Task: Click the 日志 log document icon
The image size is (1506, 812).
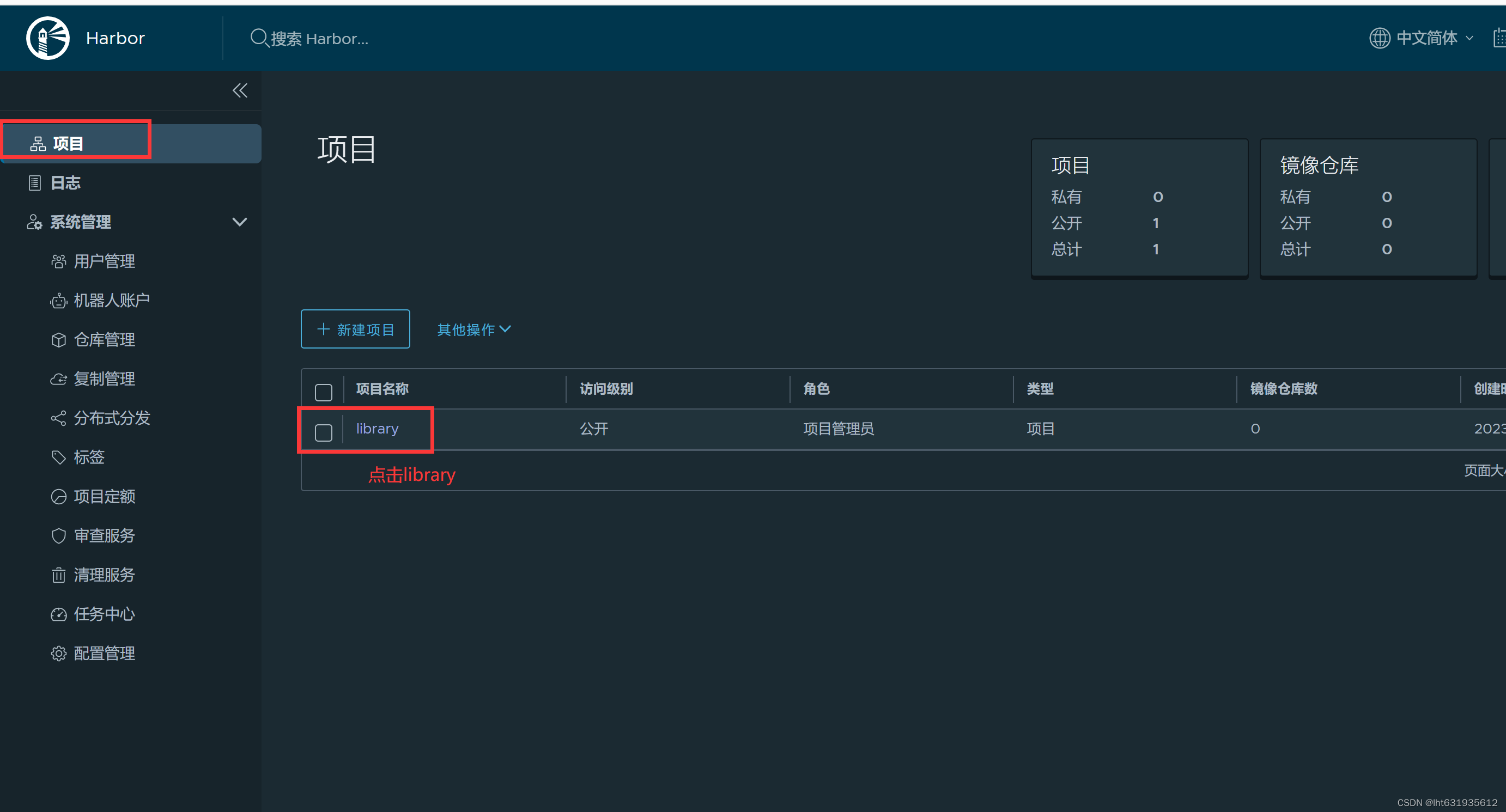Action: (x=34, y=183)
